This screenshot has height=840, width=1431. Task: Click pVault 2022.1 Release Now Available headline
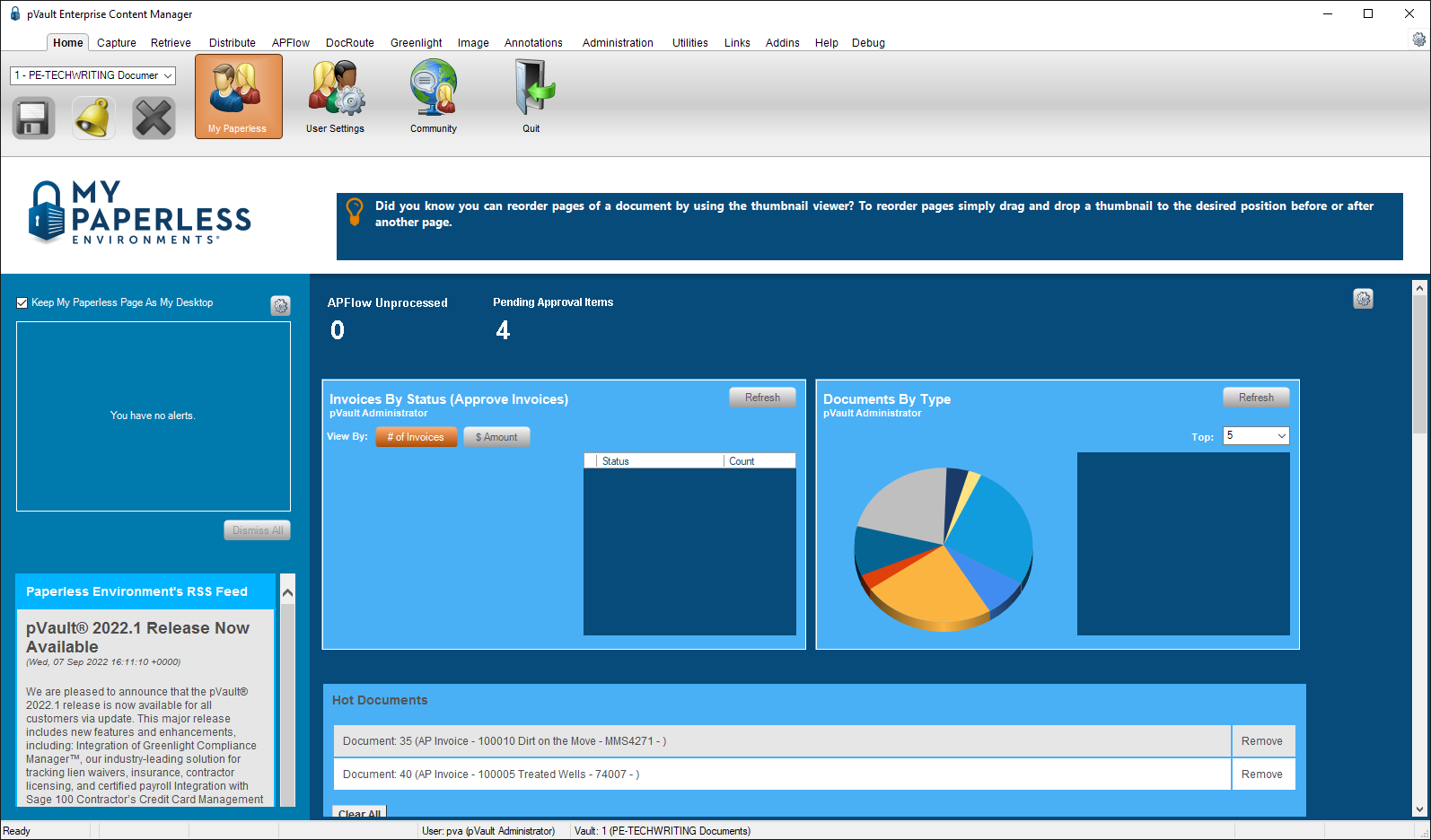pyautogui.click(x=137, y=637)
